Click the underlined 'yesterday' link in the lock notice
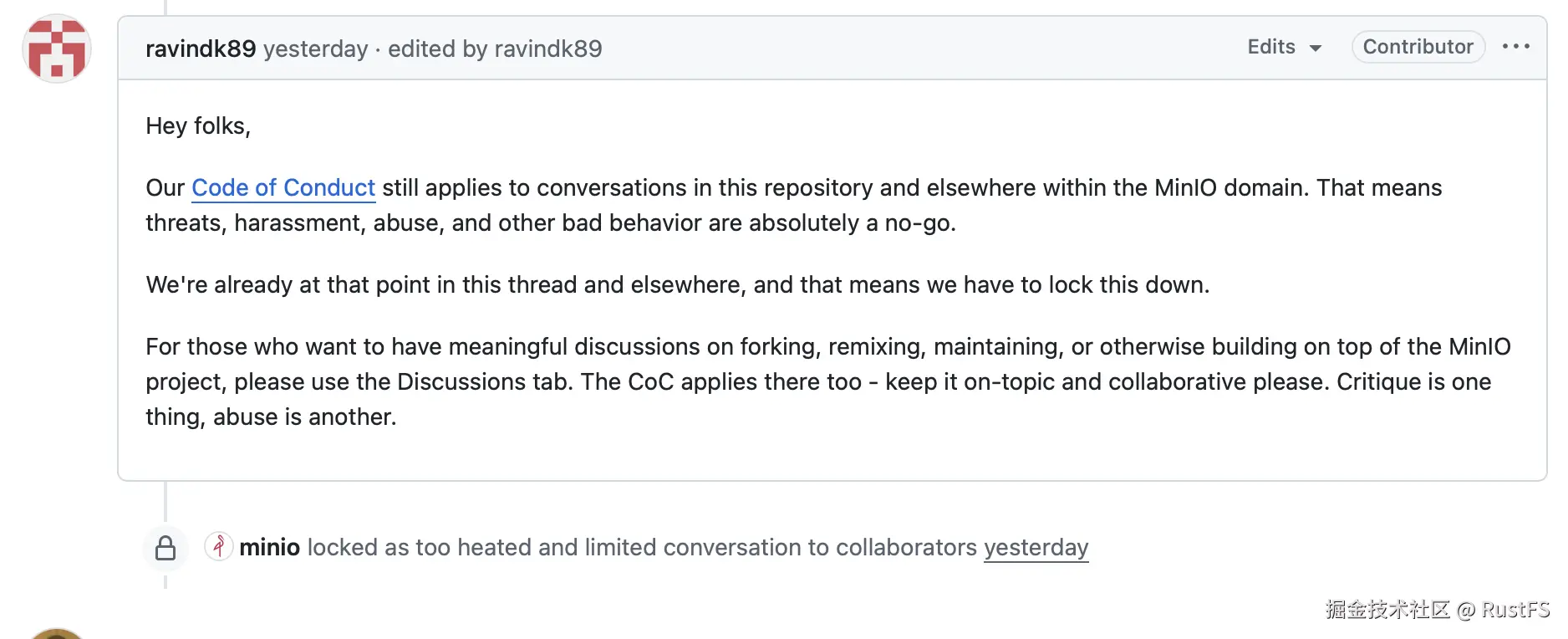The image size is (1568, 639). pyautogui.click(x=1036, y=547)
